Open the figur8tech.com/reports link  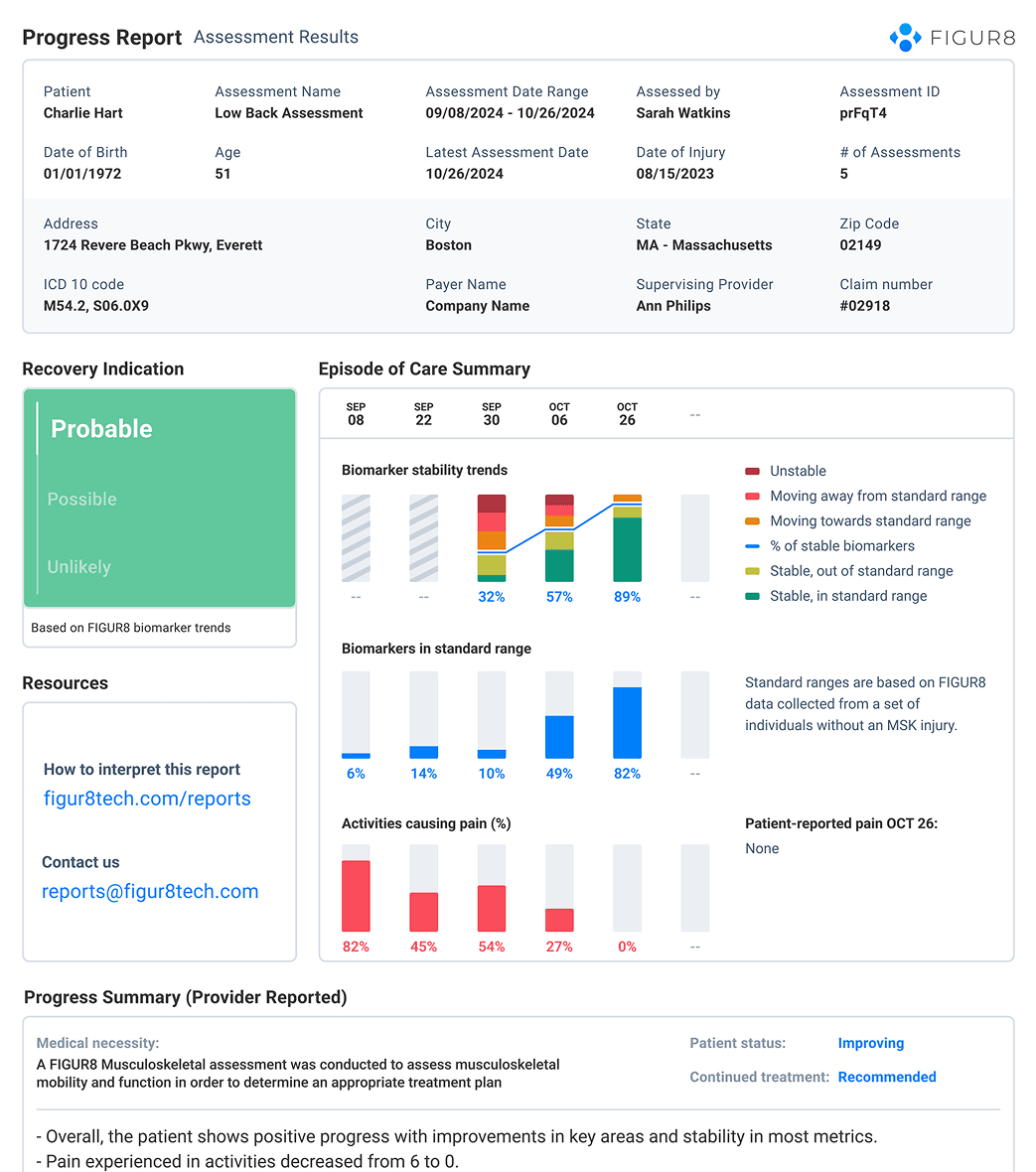click(147, 799)
